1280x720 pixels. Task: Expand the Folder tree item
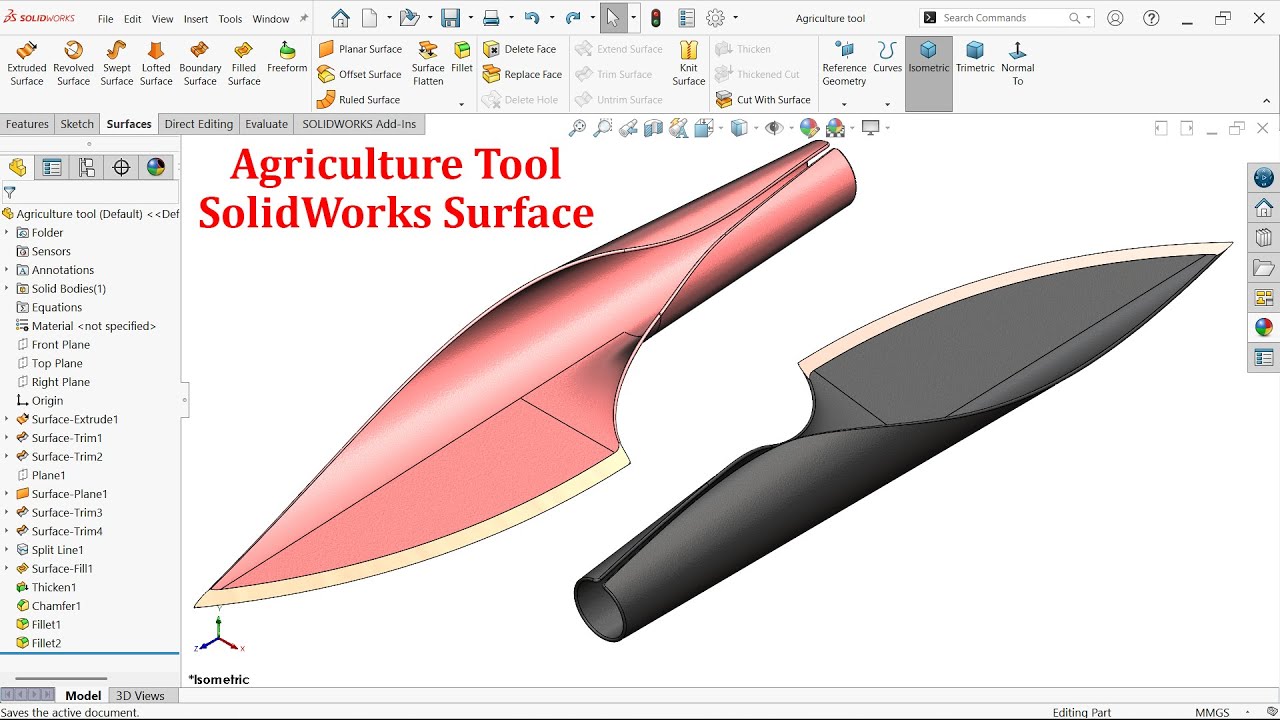[x=7, y=233]
